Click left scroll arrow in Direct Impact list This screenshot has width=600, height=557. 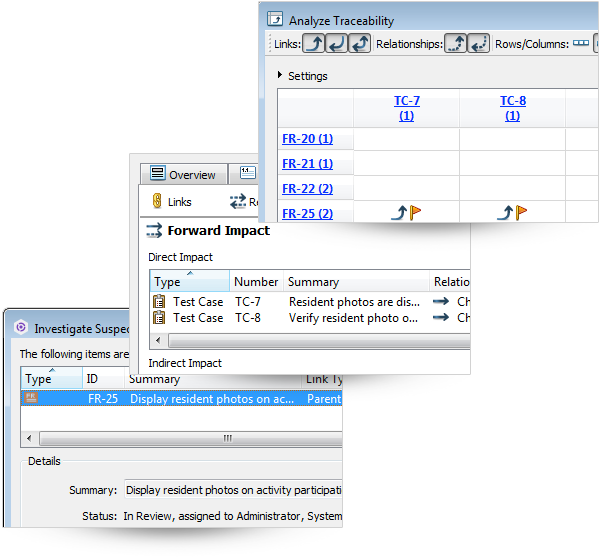click(158, 340)
